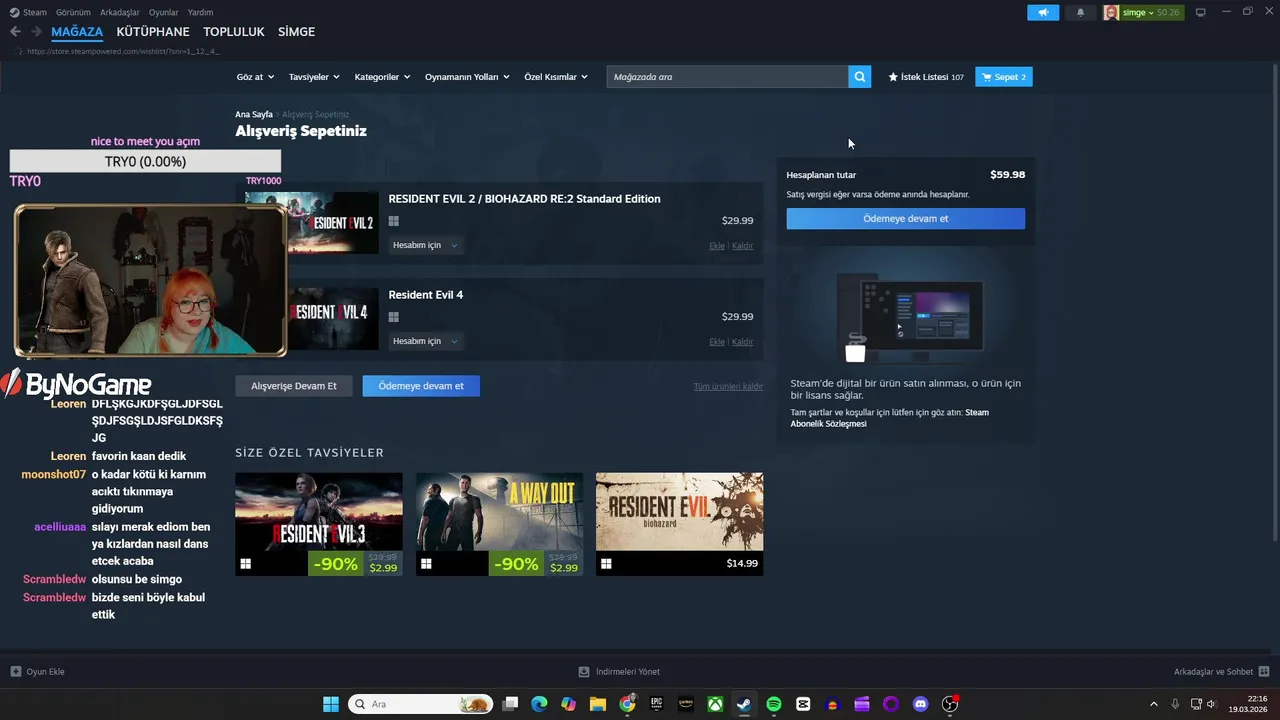Open OBS Studio from taskbar
Viewport: 1280px width, 720px height.
(x=950, y=704)
